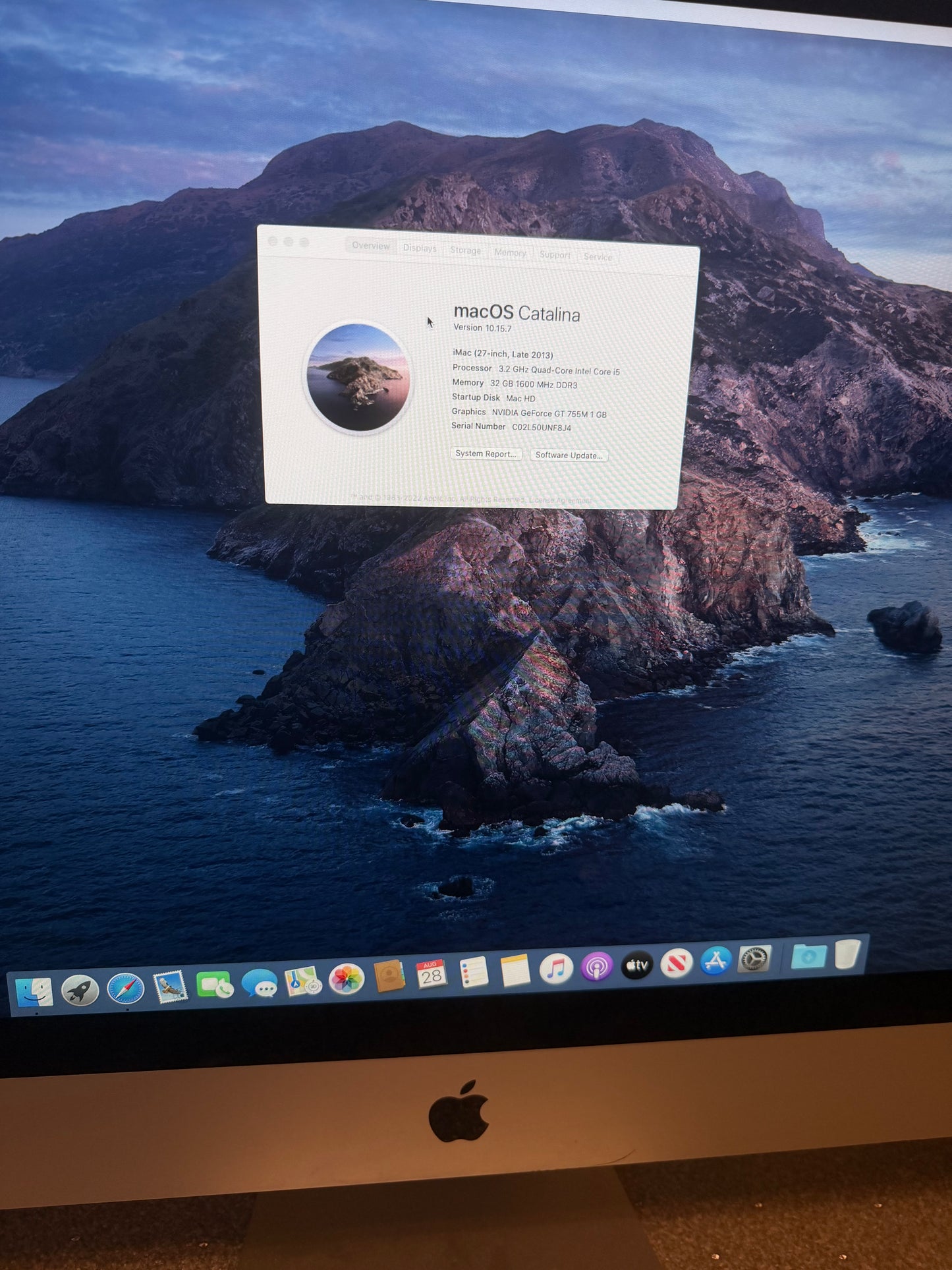
Task: Open Podcasts purple icon in Dock
Action: click(596, 967)
